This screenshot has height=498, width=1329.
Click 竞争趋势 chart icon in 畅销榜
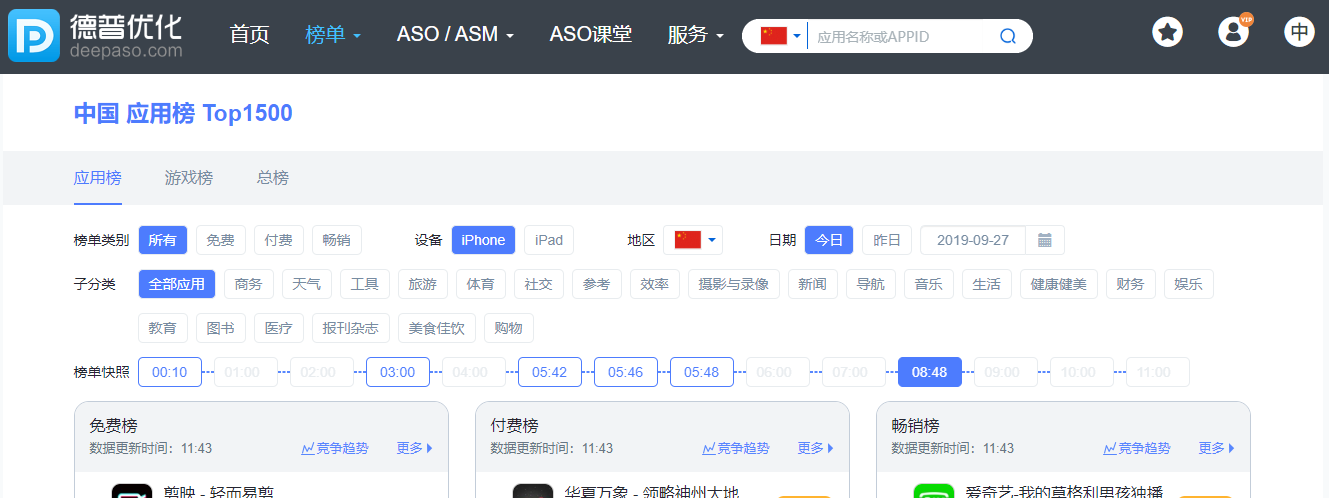click(1110, 449)
